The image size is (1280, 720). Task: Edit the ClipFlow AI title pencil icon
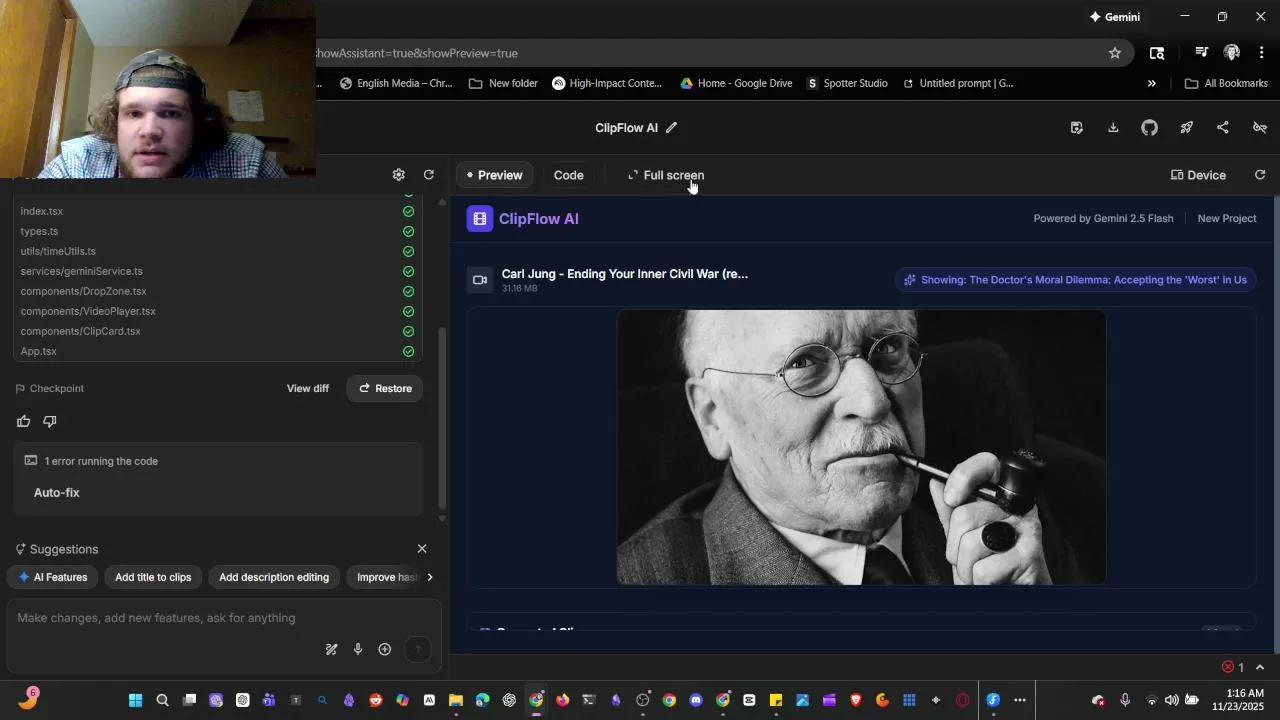pyautogui.click(x=672, y=127)
